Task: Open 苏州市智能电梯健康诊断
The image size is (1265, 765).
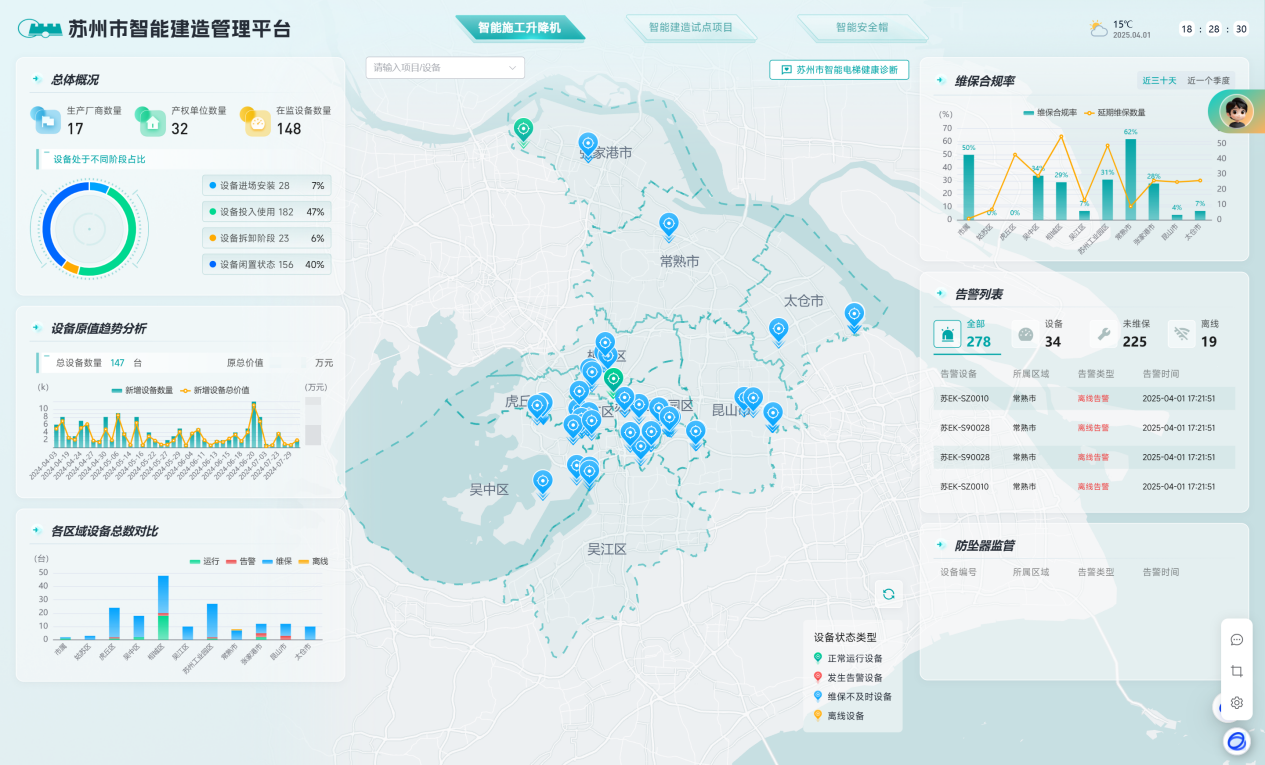Action: click(x=839, y=70)
